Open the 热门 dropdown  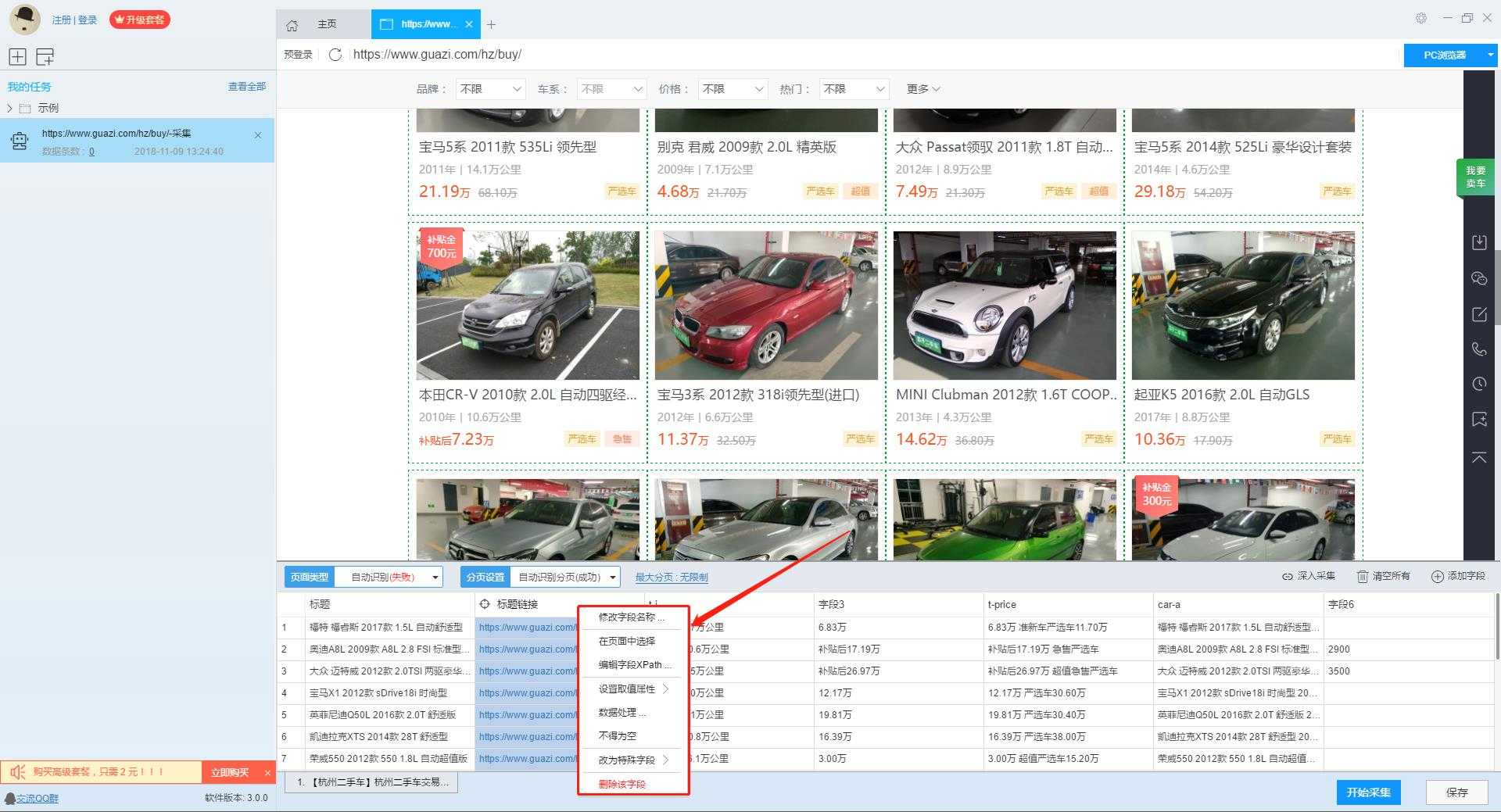853,89
